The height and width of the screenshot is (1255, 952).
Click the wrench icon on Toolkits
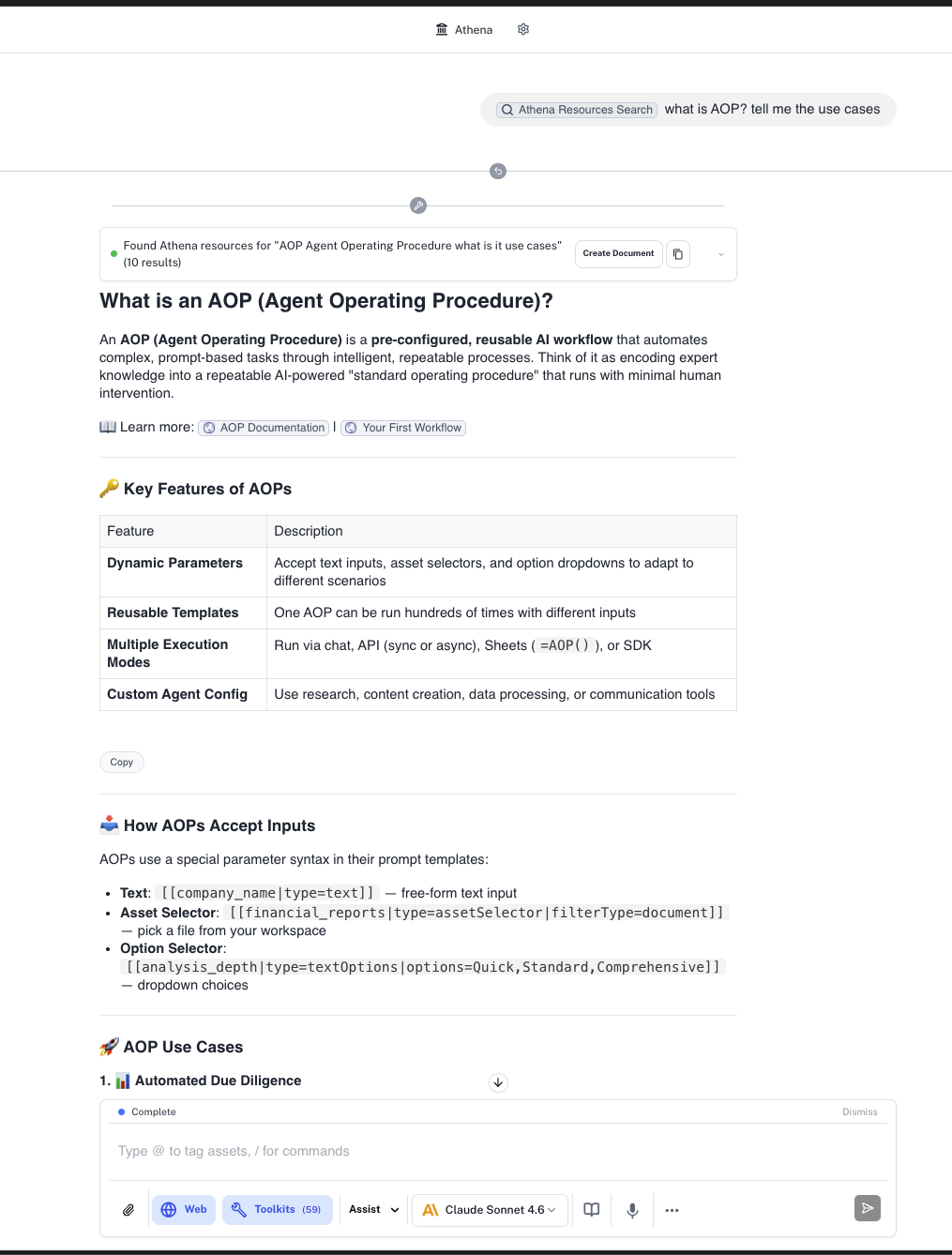click(x=238, y=1210)
